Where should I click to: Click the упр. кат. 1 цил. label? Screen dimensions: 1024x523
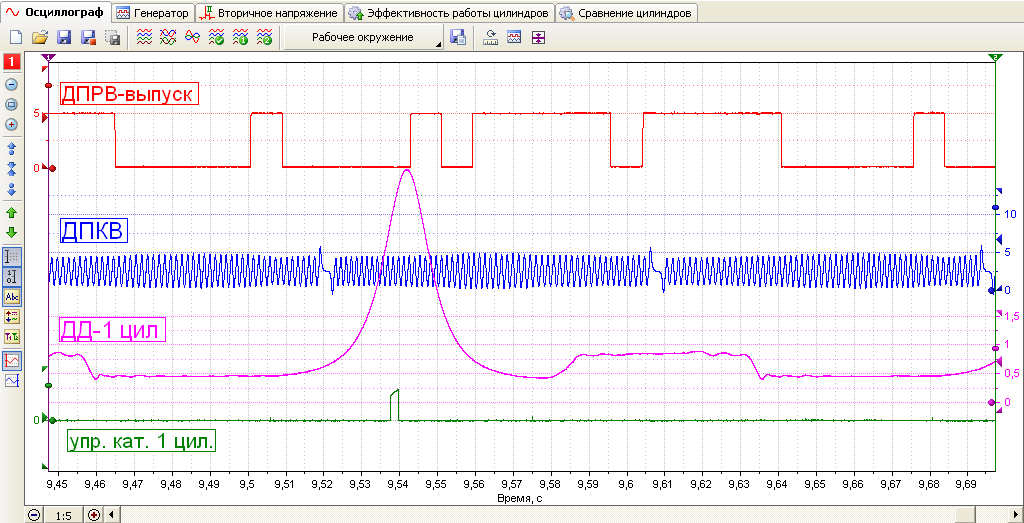(142, 442)
